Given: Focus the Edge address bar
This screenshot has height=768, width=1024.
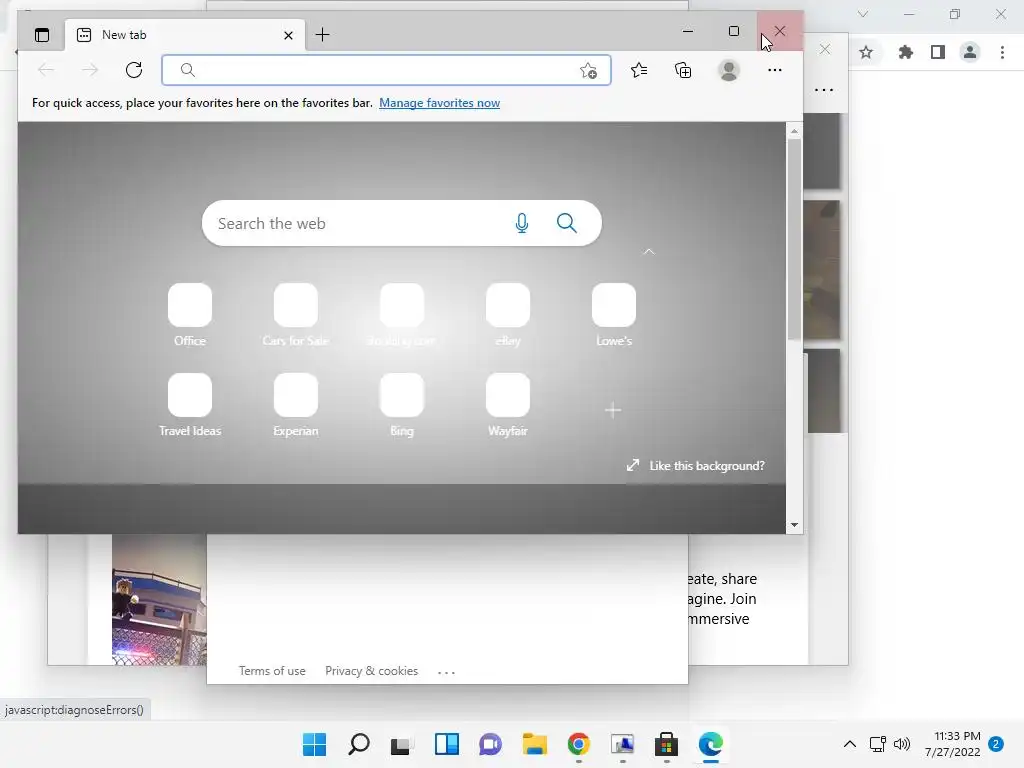Looking at the screenshot, I should point(386,70).
